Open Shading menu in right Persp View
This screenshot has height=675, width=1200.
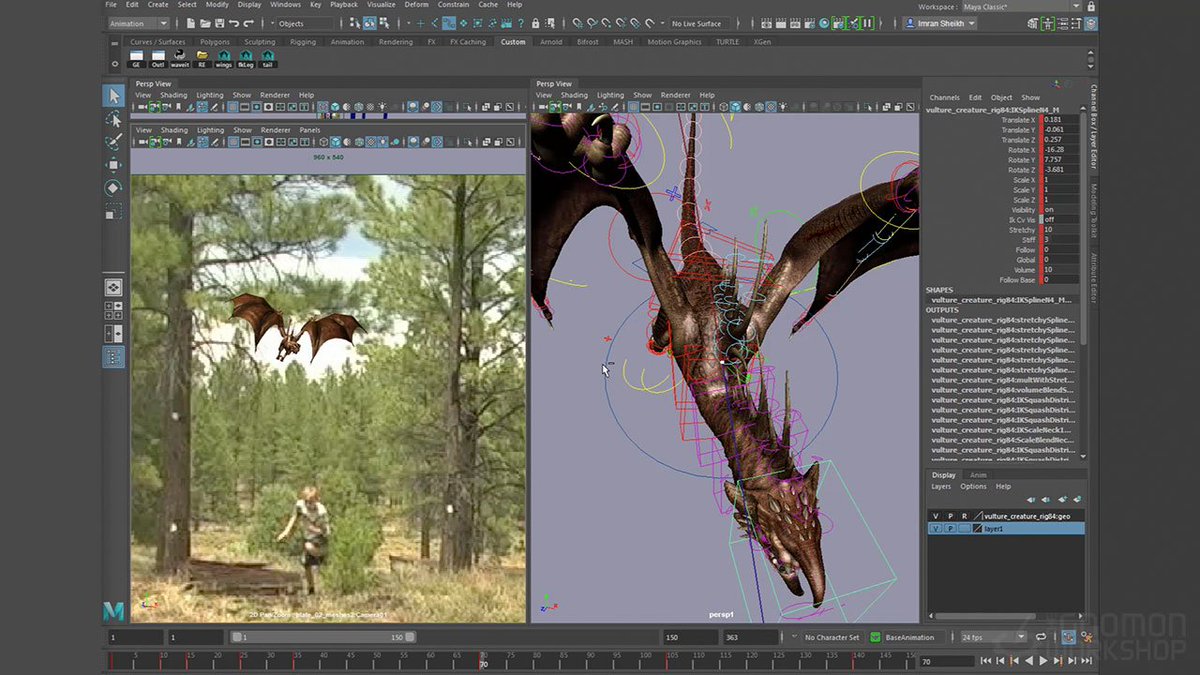[x=574, y=95]
